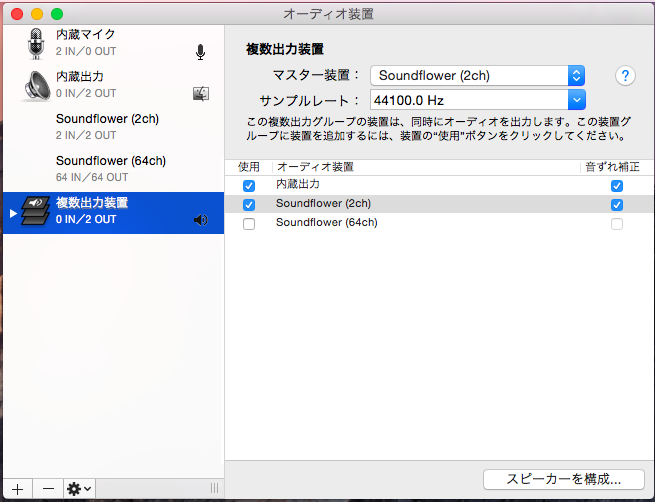This screenshot has width=655, height=502.
Task: Click the speaker output icon on 複数出力装置 row
Action: click(201, 220)
